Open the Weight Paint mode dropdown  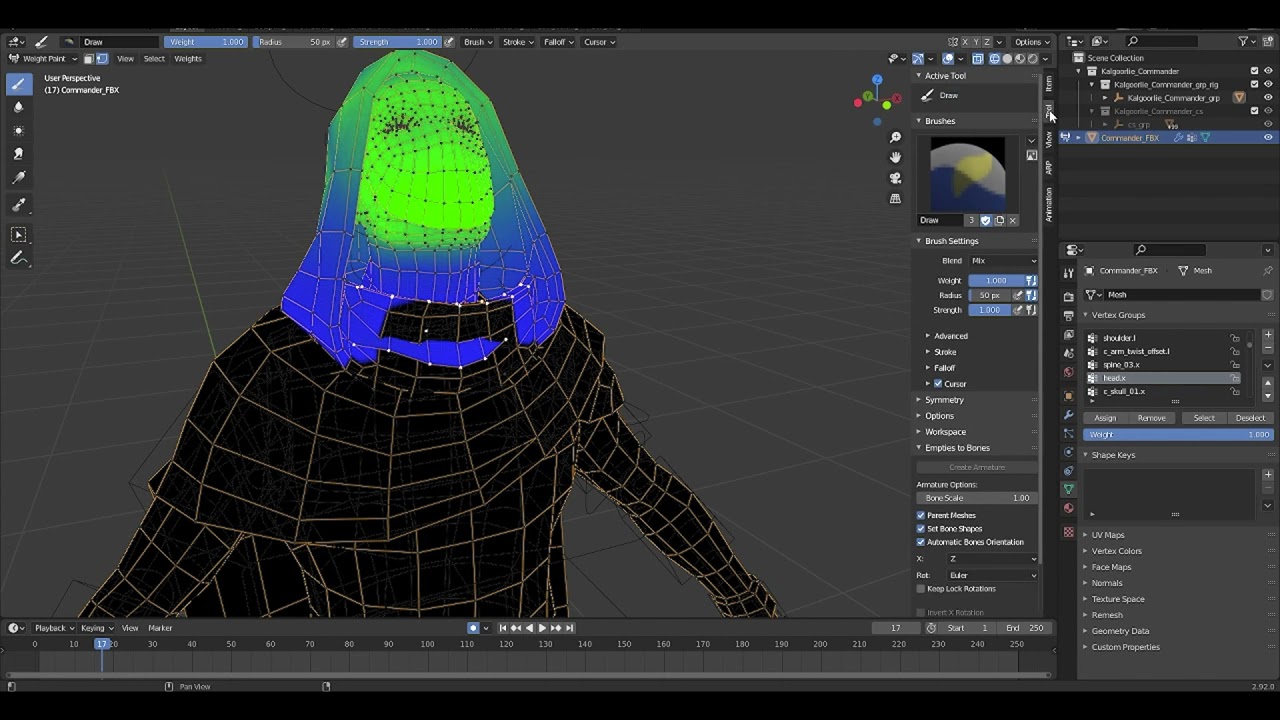44,59
